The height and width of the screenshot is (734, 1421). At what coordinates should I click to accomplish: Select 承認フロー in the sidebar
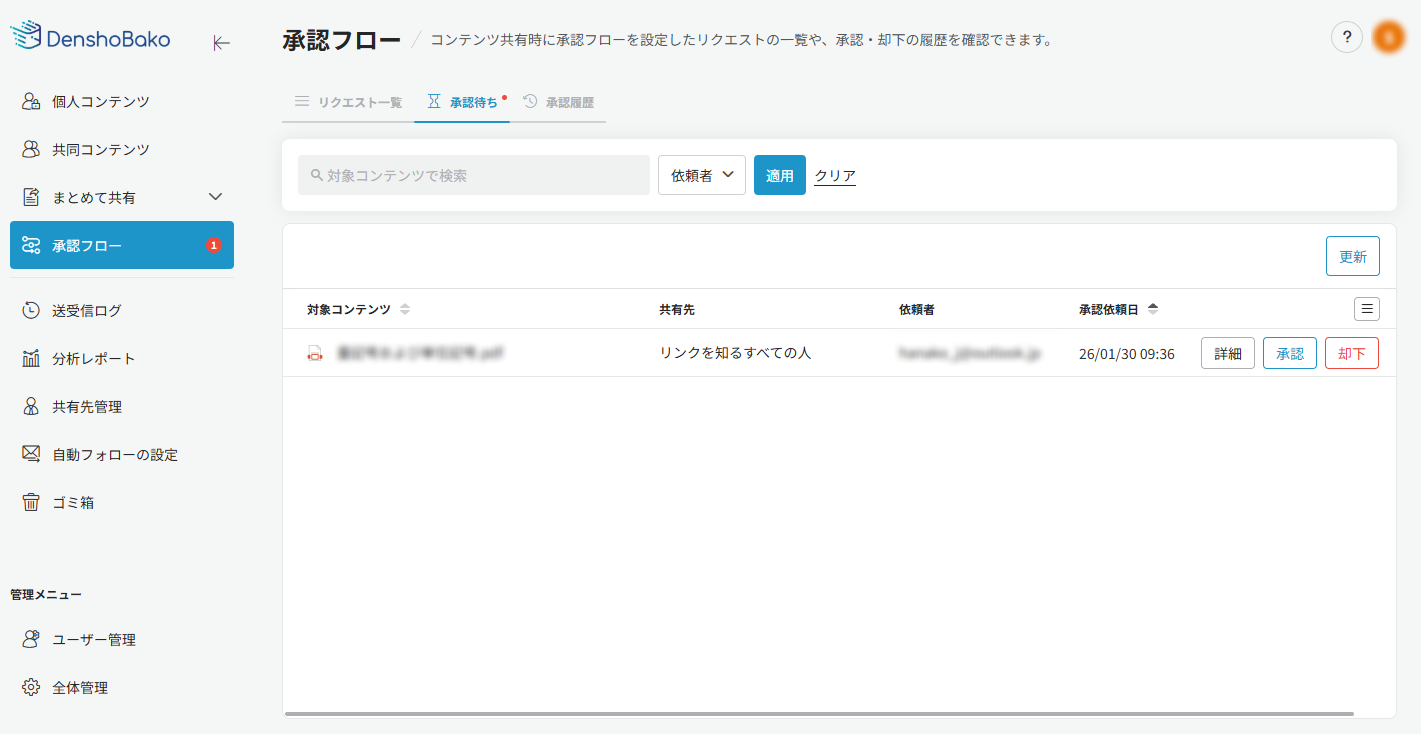(122, 245)
